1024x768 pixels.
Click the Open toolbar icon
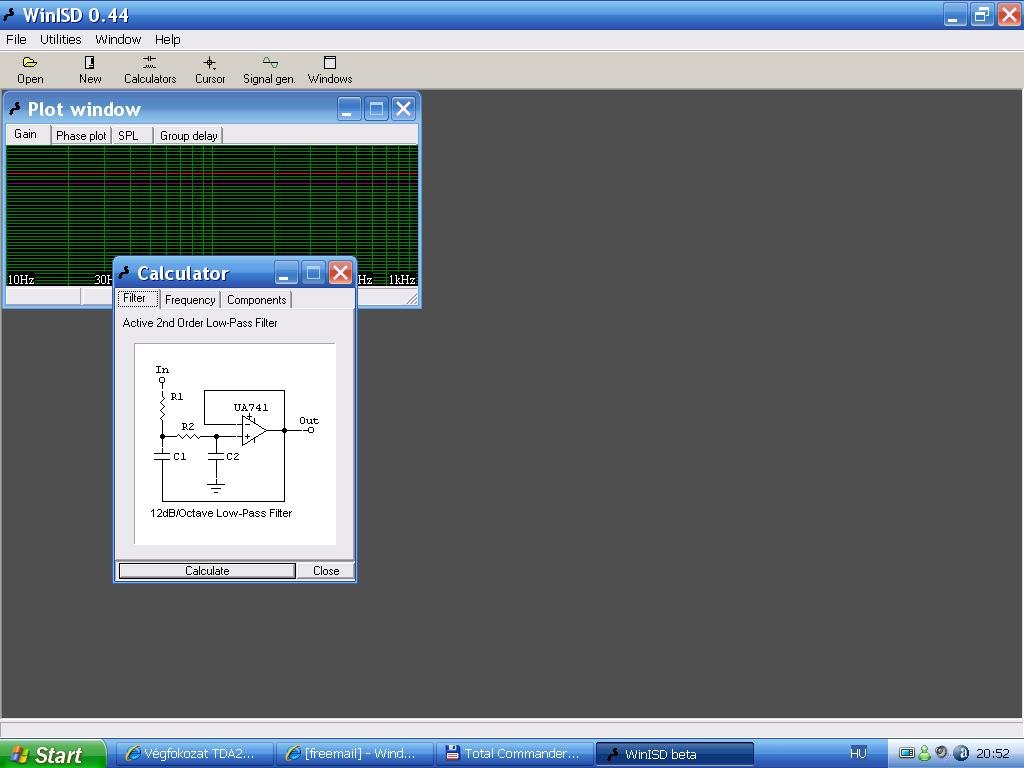(x=30, y=70)
